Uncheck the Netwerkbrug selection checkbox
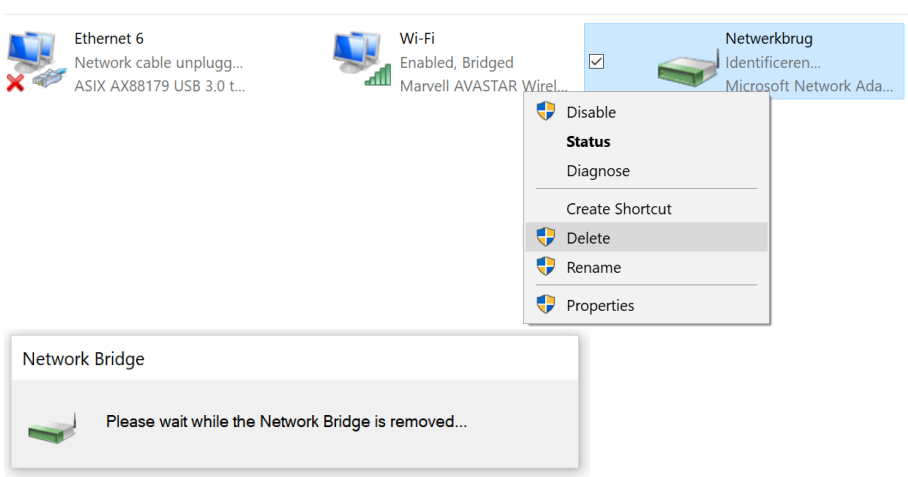Viewport: 908px width, 477px height. point(597,62)
